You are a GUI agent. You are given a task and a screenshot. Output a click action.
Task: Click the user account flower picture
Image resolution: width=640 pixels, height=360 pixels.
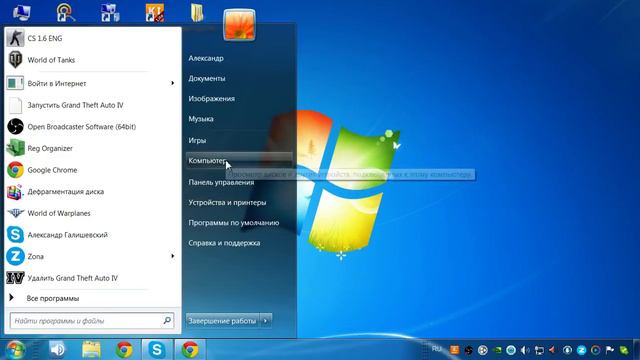pos(240,25)
